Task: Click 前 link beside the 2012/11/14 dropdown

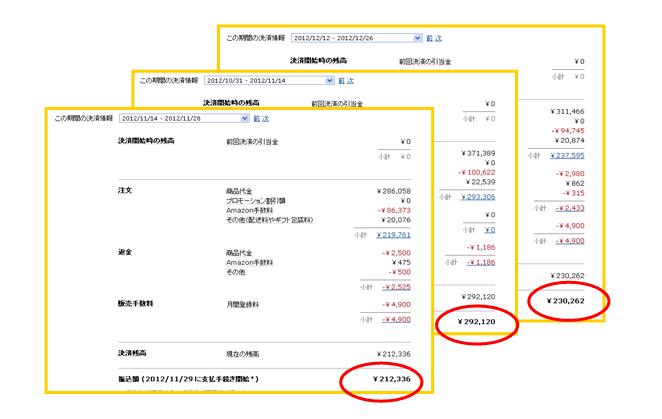Action: pos(258,119)
